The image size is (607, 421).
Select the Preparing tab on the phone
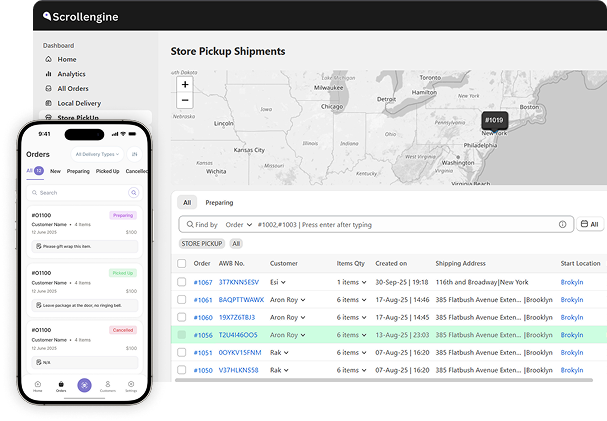[78, 171]
